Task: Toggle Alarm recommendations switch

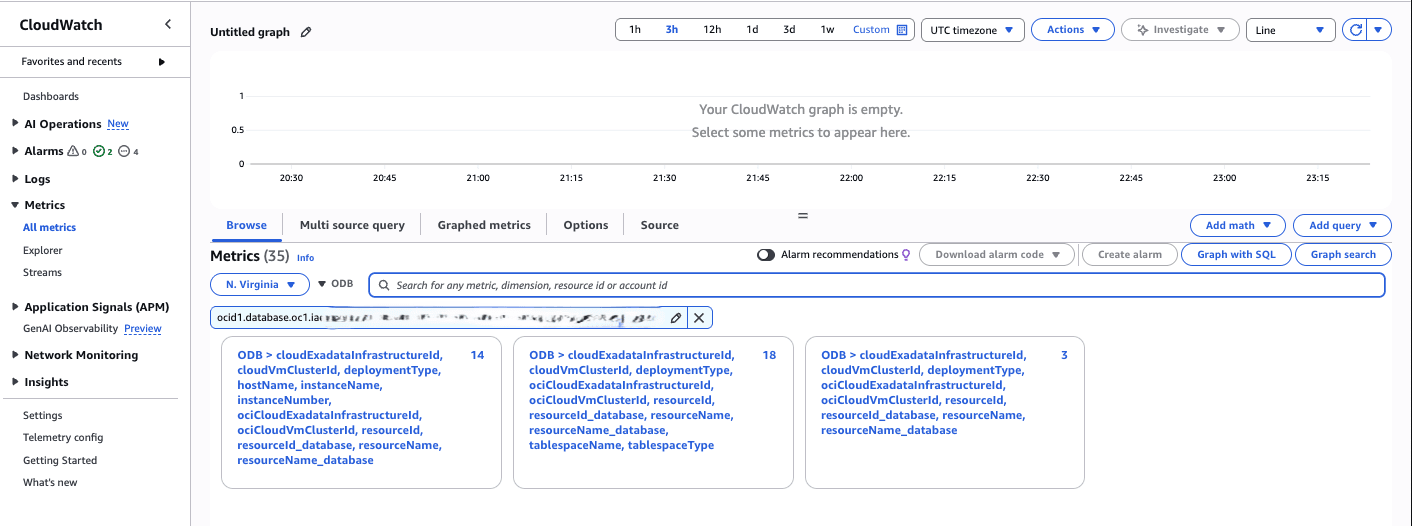Action: 766,255
